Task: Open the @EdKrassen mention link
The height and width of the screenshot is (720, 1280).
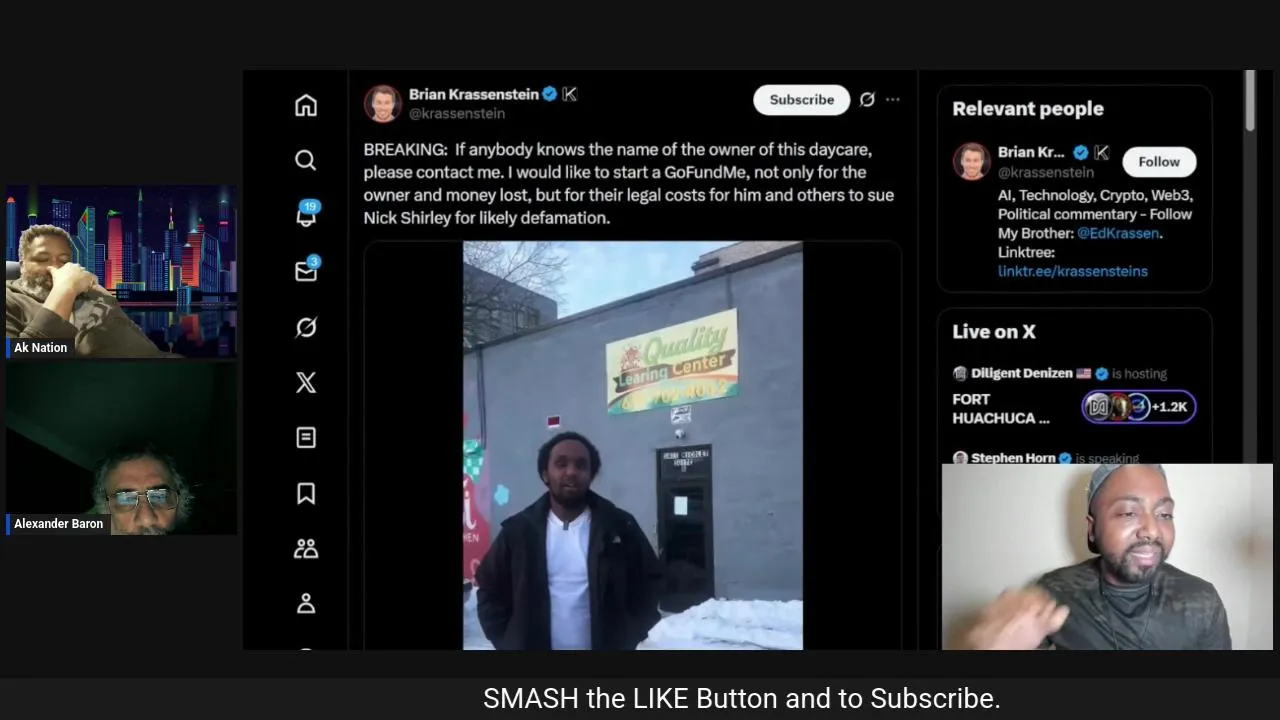Action: tap(1118, 233)
